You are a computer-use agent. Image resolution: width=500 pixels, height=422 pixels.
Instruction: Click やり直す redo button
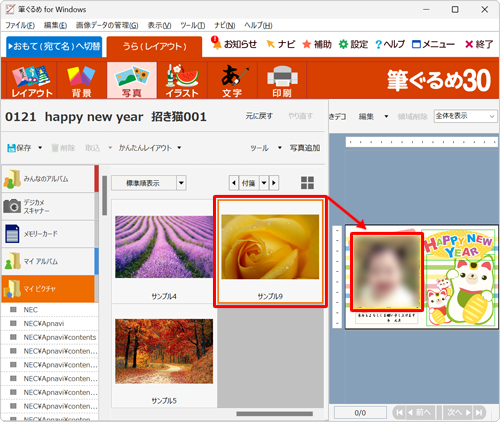(300, 116)
